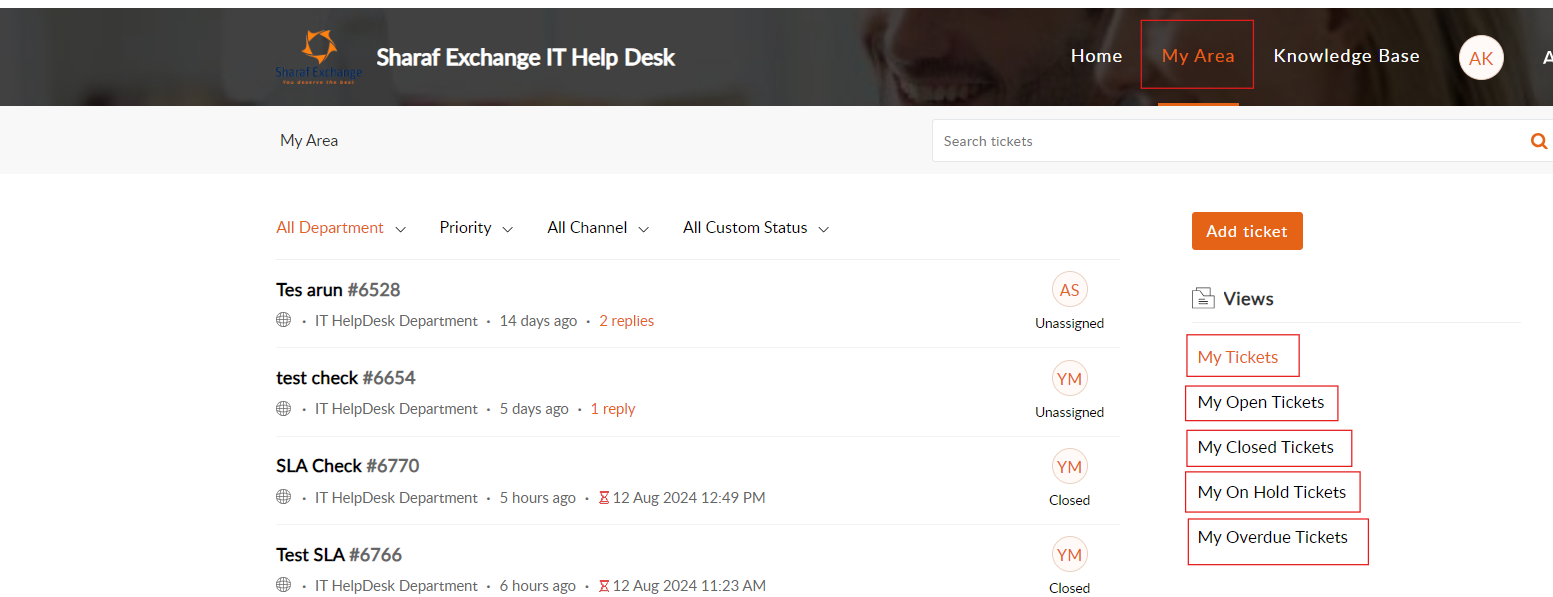Open ticket Tes arun #6528
Viewport: 1553px width, 597px height.
tap(338, 290)
